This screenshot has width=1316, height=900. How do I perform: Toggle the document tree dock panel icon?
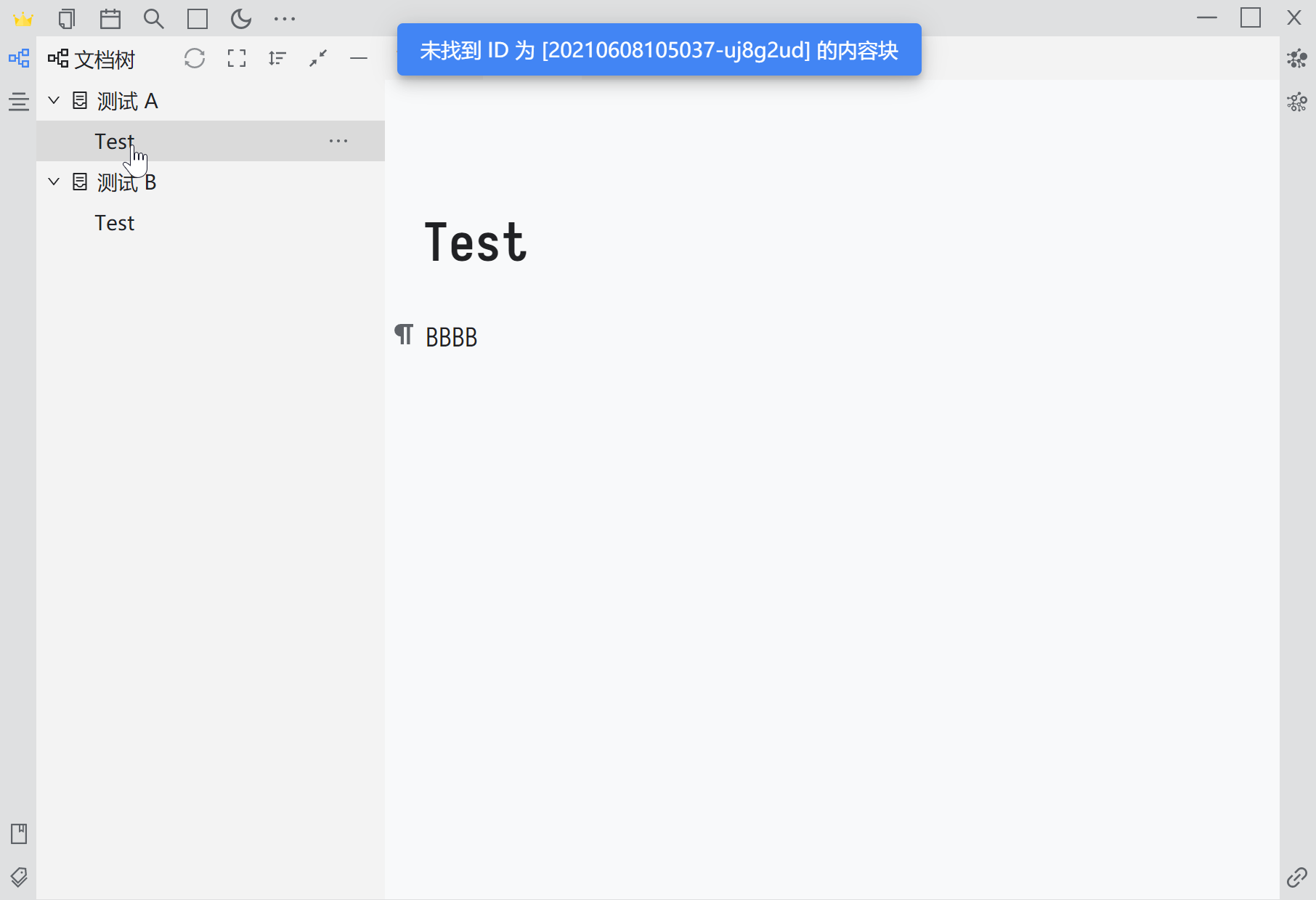[x=19, y=58]
